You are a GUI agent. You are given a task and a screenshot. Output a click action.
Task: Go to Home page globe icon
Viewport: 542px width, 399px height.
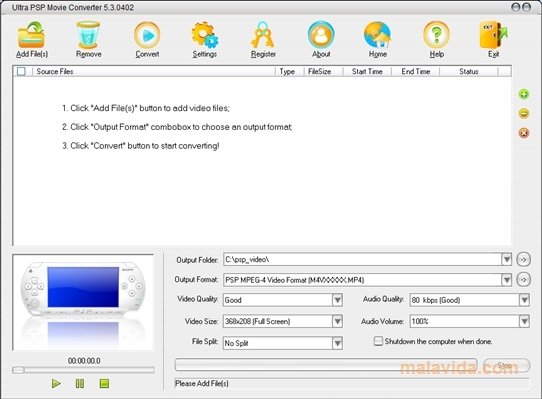coord(377,35)
